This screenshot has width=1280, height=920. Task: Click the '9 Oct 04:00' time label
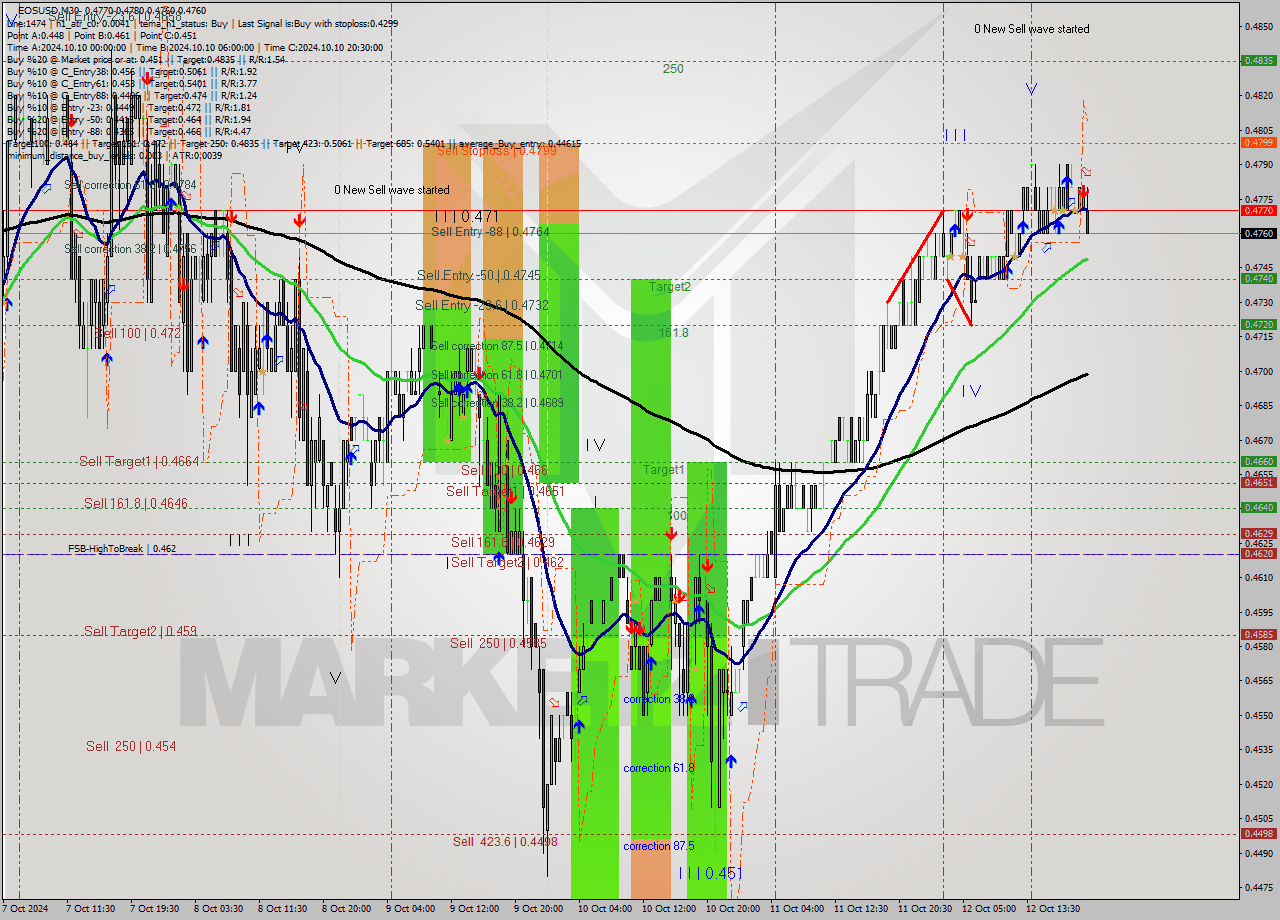(411, 909)
